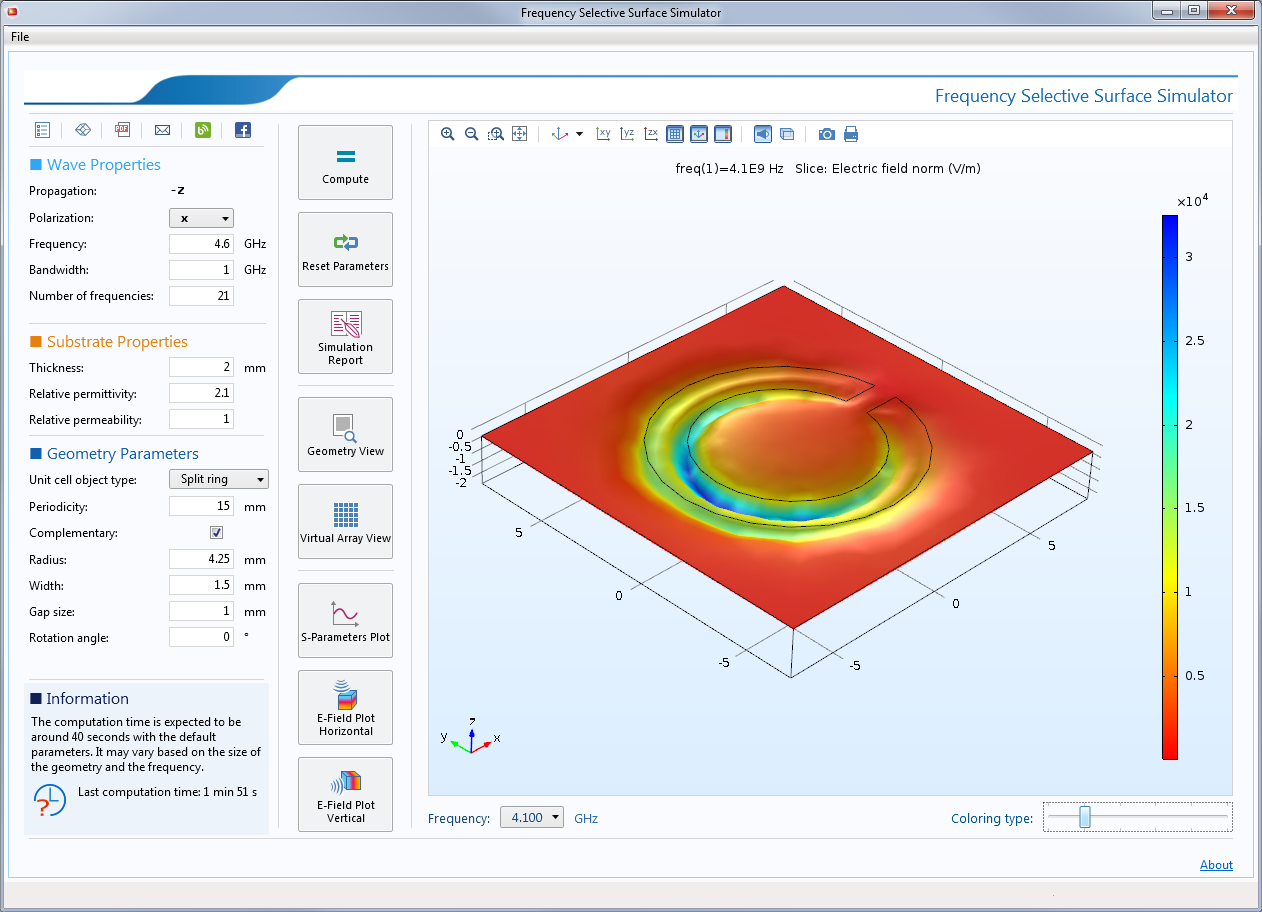Switch to the zx plane view
This screenshot has height=912, width=1262.
click(x=651, y=134)
